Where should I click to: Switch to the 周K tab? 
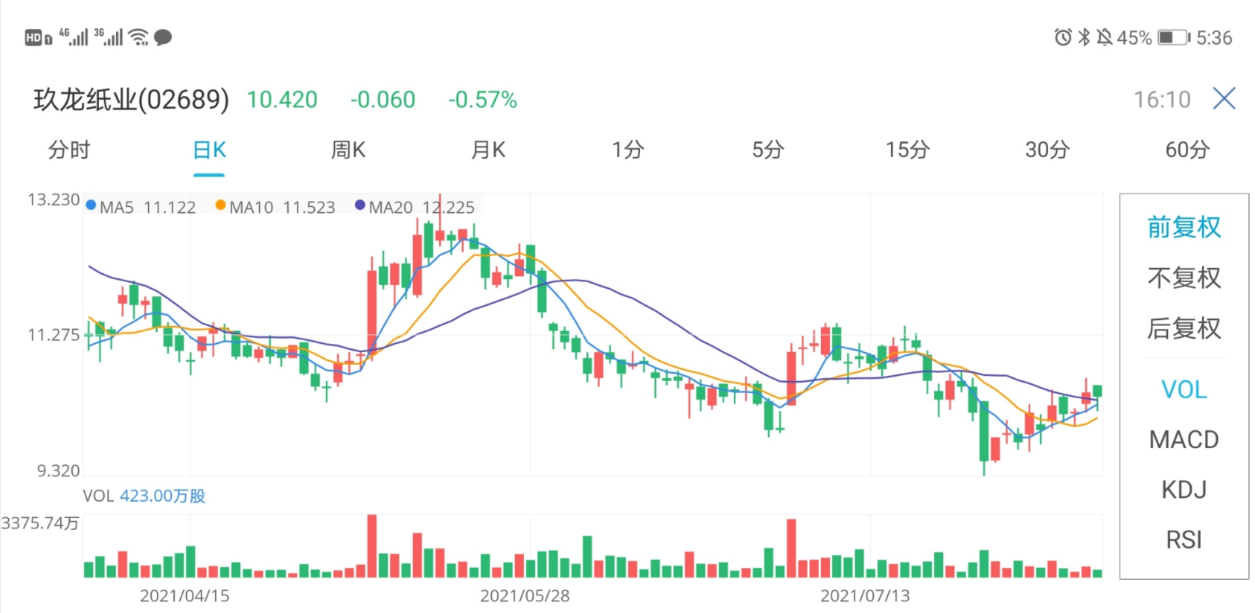[348, 150]
